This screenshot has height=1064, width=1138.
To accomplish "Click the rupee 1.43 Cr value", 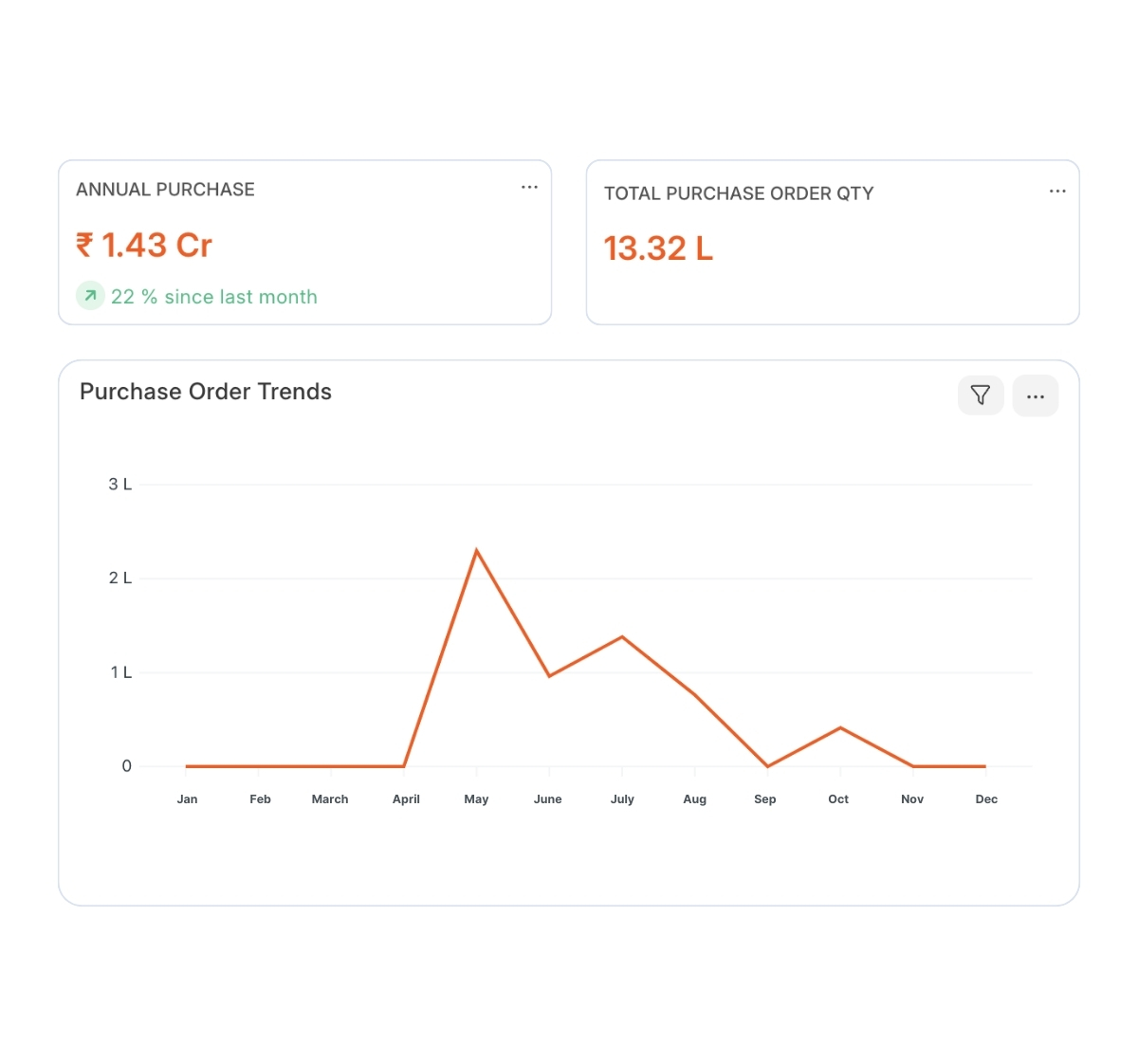I will coord(144,246).
